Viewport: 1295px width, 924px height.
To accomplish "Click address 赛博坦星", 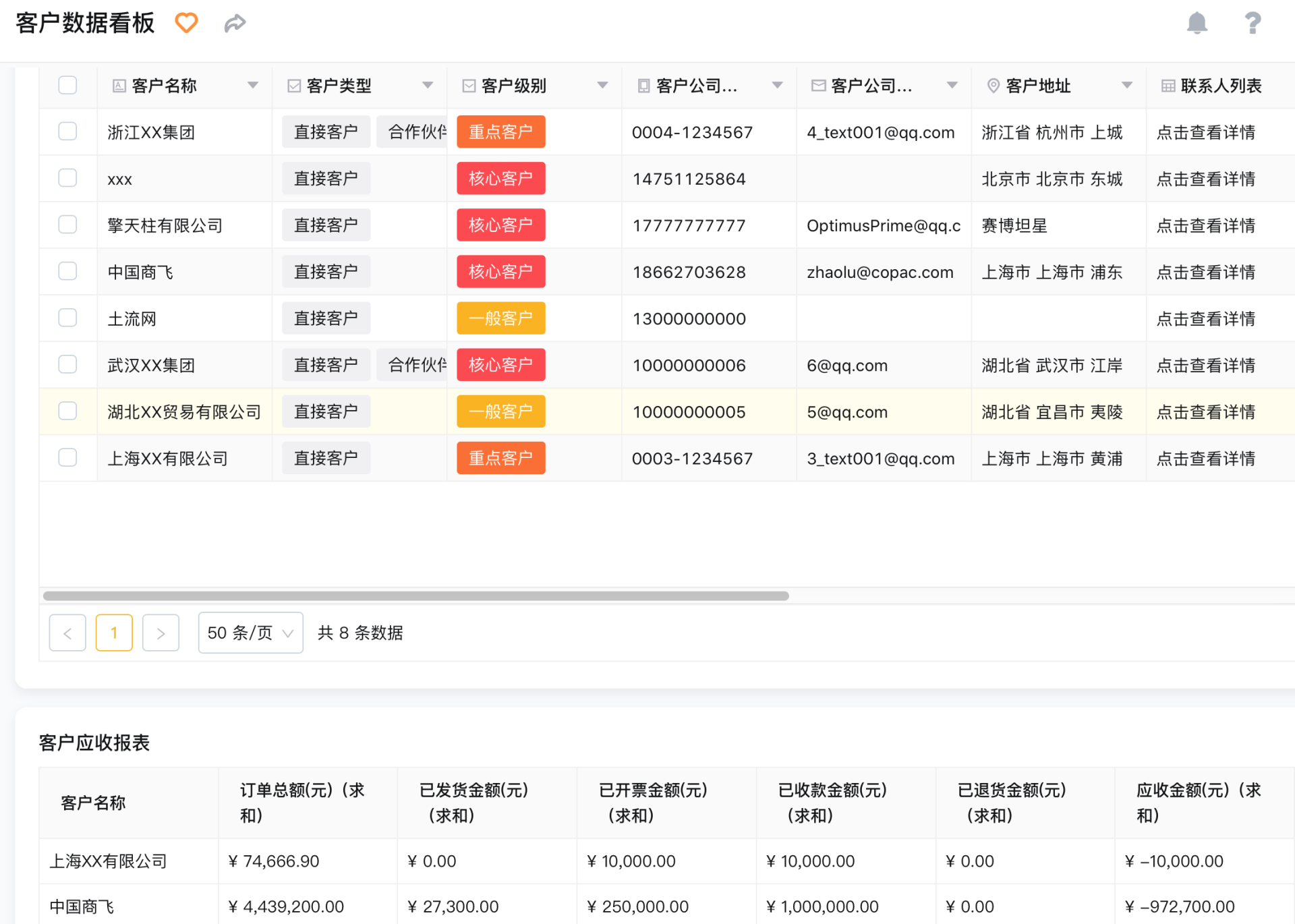I will coord(1014,226).
